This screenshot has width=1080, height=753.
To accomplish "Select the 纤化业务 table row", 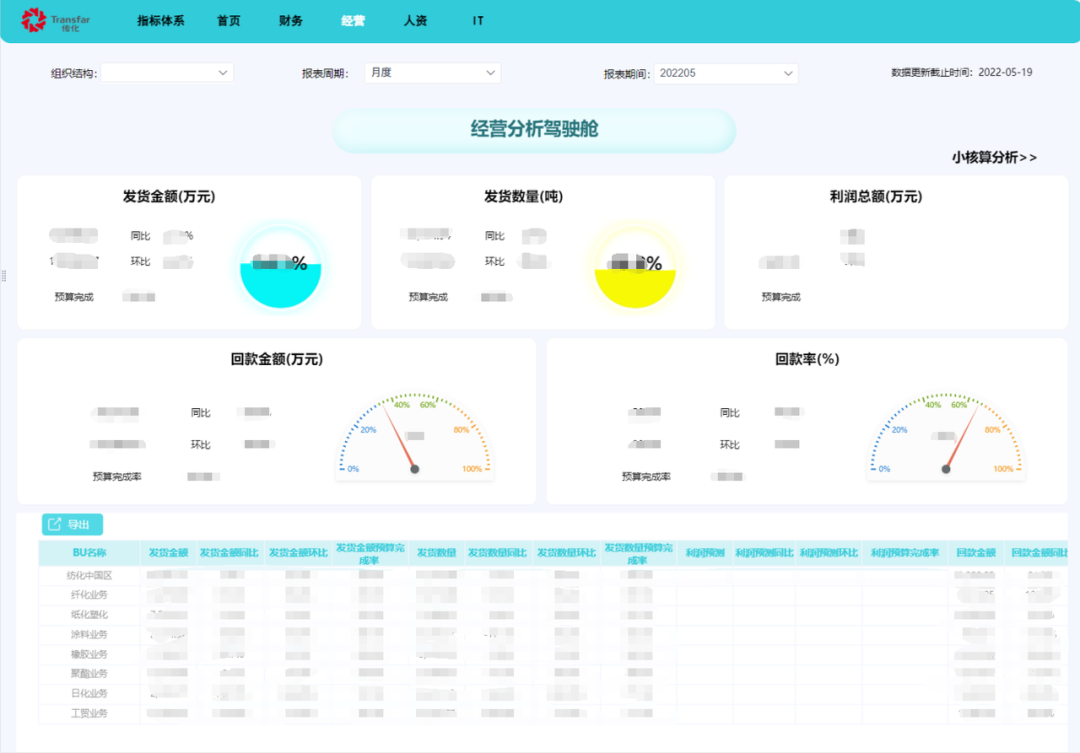I will (553, 595).
